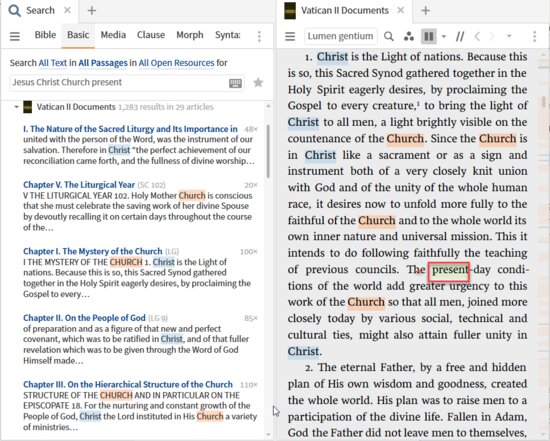Open result 'I. The Nature of the Sacred Liturgy'
Image resolution: width=550 pixels, height=441 pixels.
tap(130, 129)
